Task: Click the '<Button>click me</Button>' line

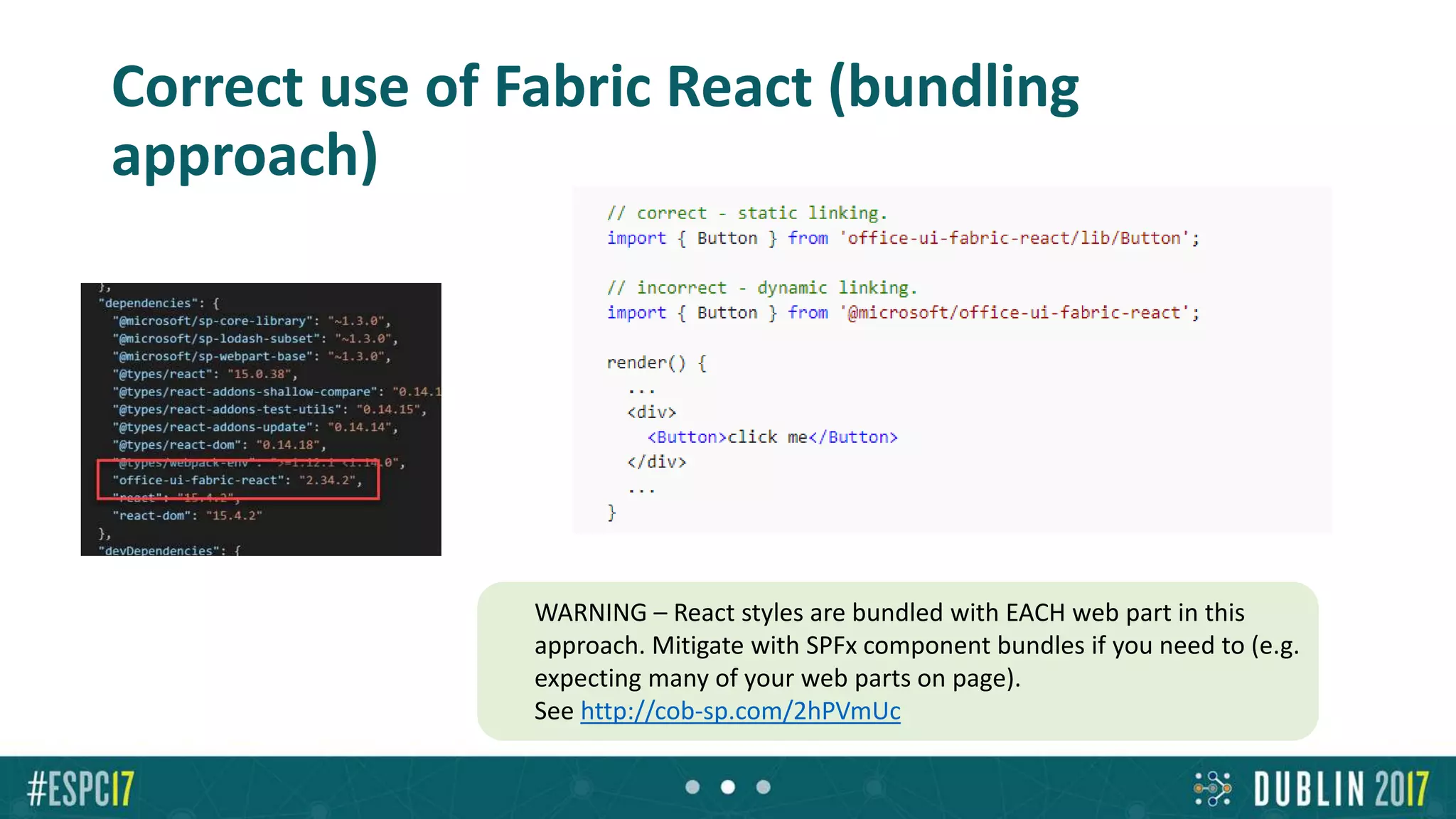Action: (773, 437)
